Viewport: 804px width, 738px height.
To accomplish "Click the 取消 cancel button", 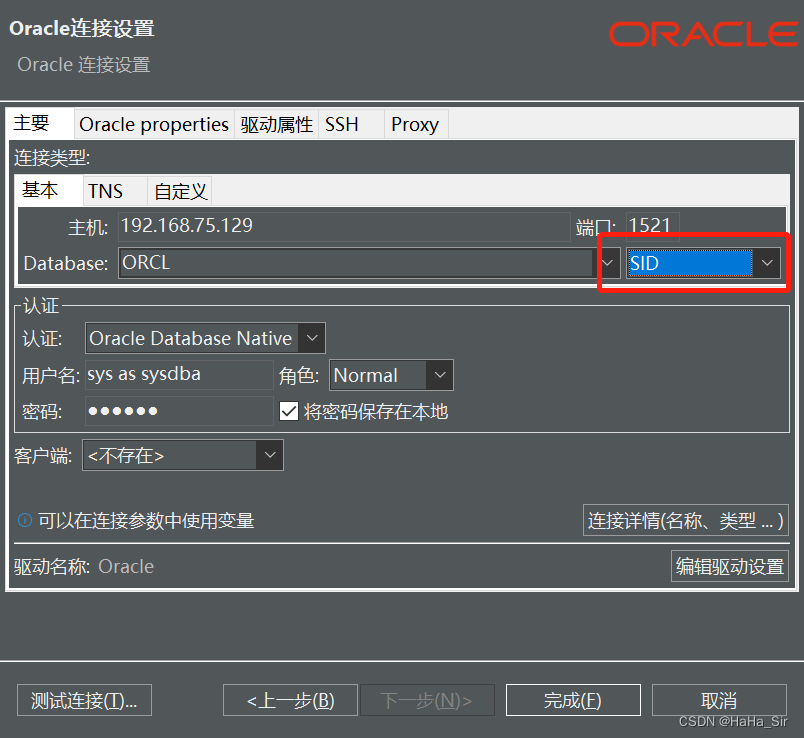I will coord(719,700).
